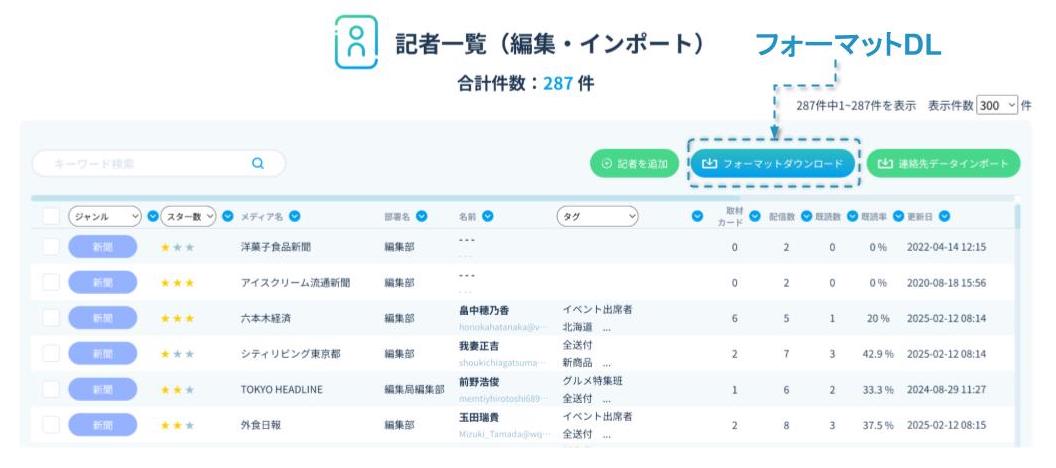Toggle the select-all checkbox in header row

pyautogui.click(x=51, y=216)
